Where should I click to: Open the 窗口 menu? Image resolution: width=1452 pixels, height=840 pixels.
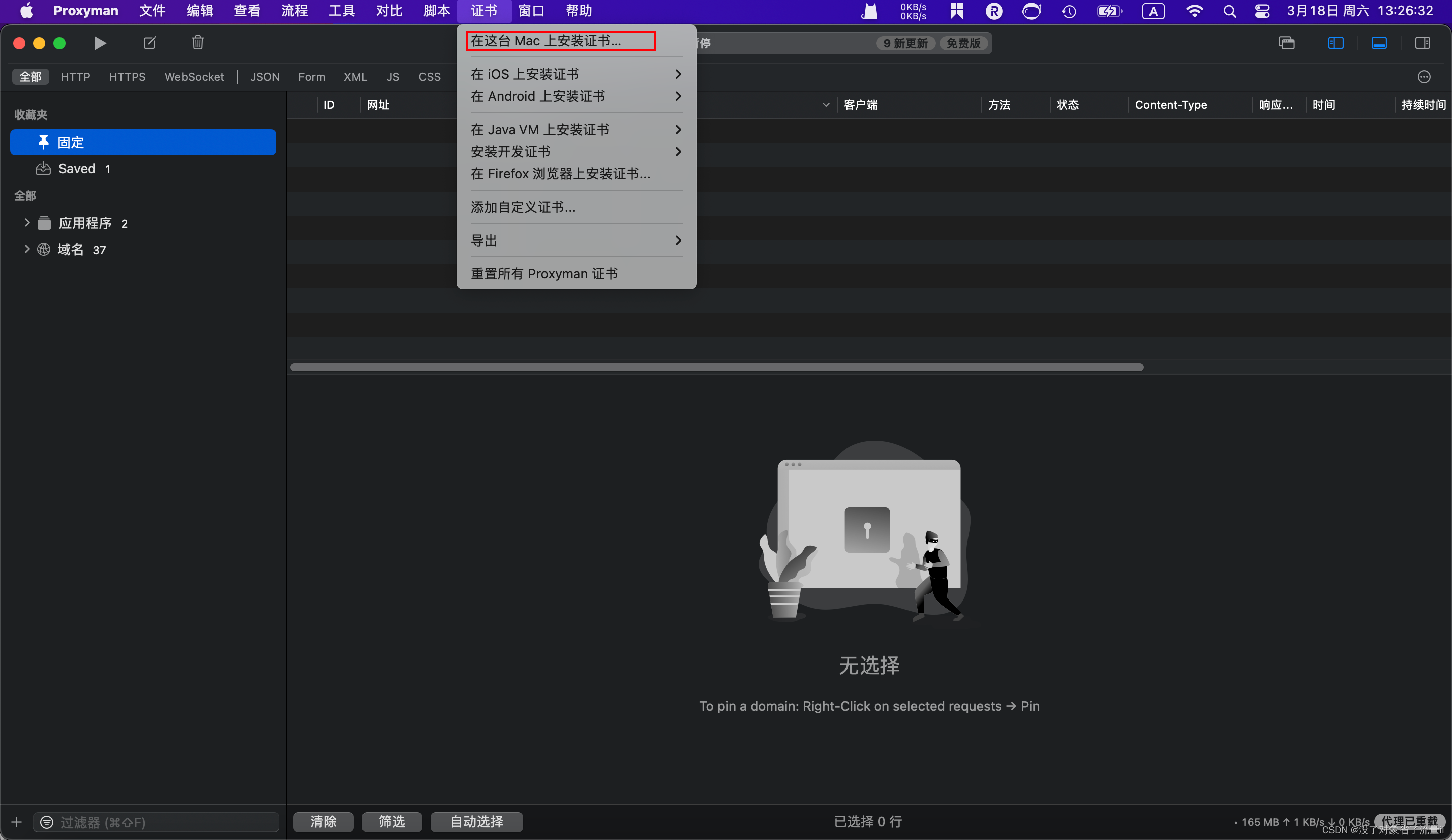click(x=531, y=11)
